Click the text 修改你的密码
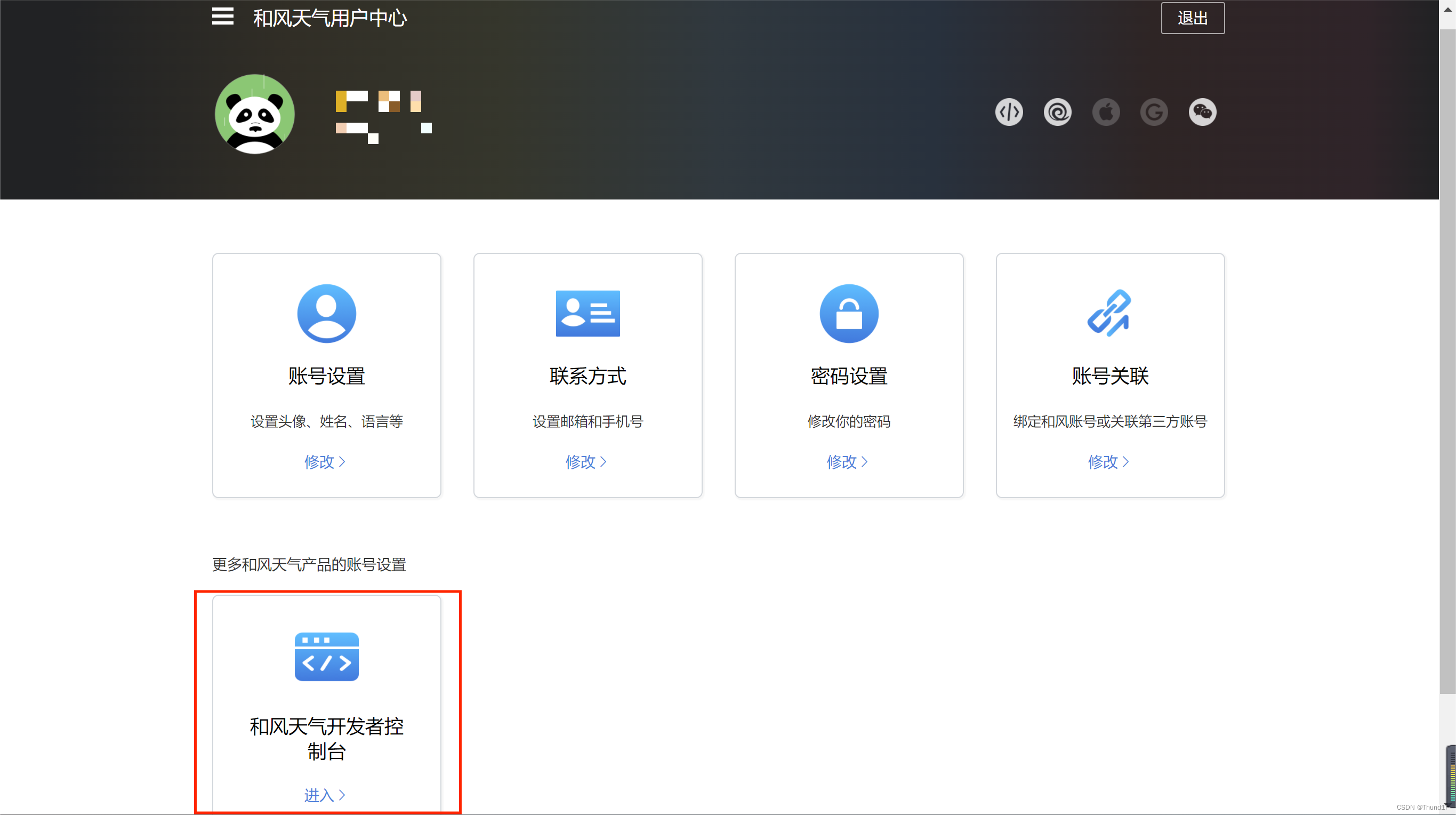 849,421
